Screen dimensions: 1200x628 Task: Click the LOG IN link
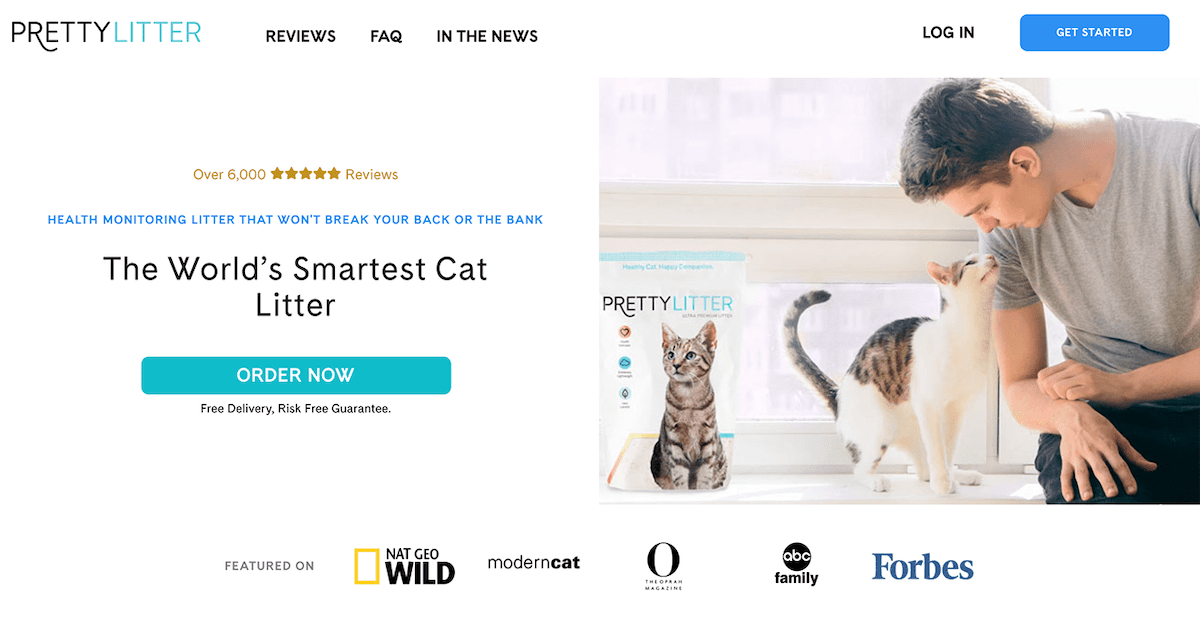(x=948, y=32)
